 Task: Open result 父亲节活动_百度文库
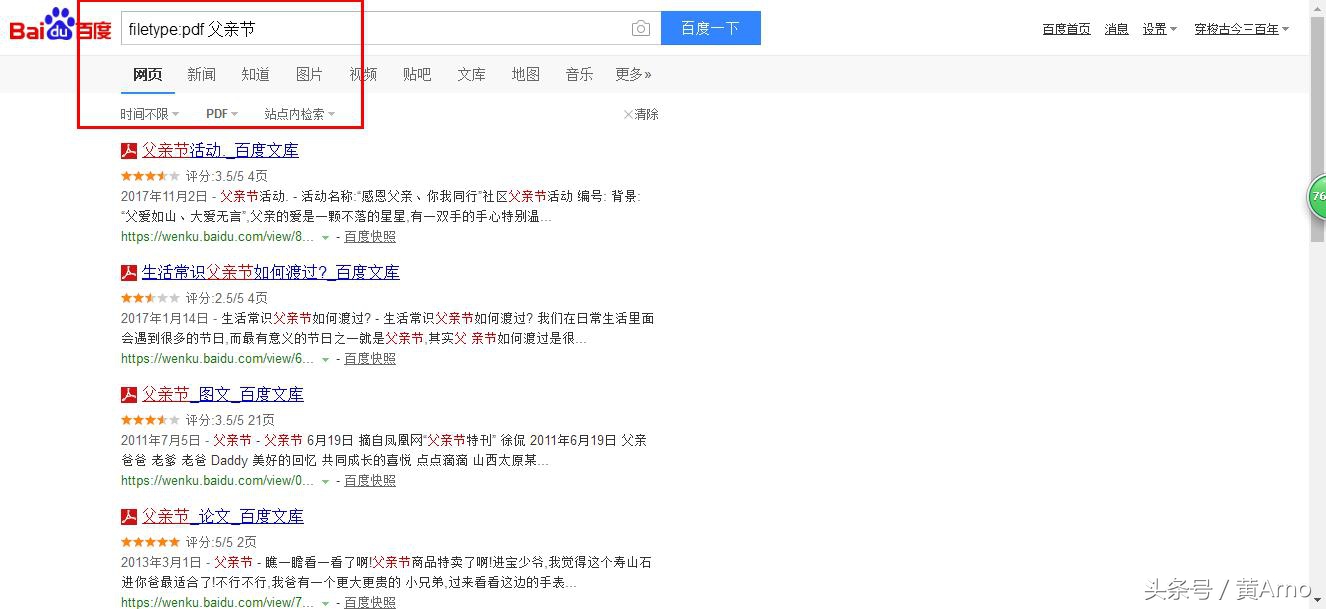click(x=220, y=150)
